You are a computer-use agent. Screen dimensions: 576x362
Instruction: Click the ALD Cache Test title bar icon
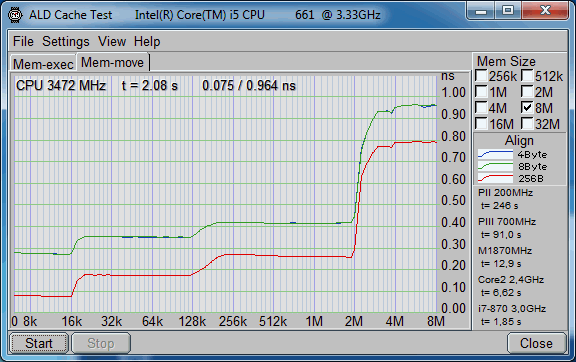[x=15, y=15]
